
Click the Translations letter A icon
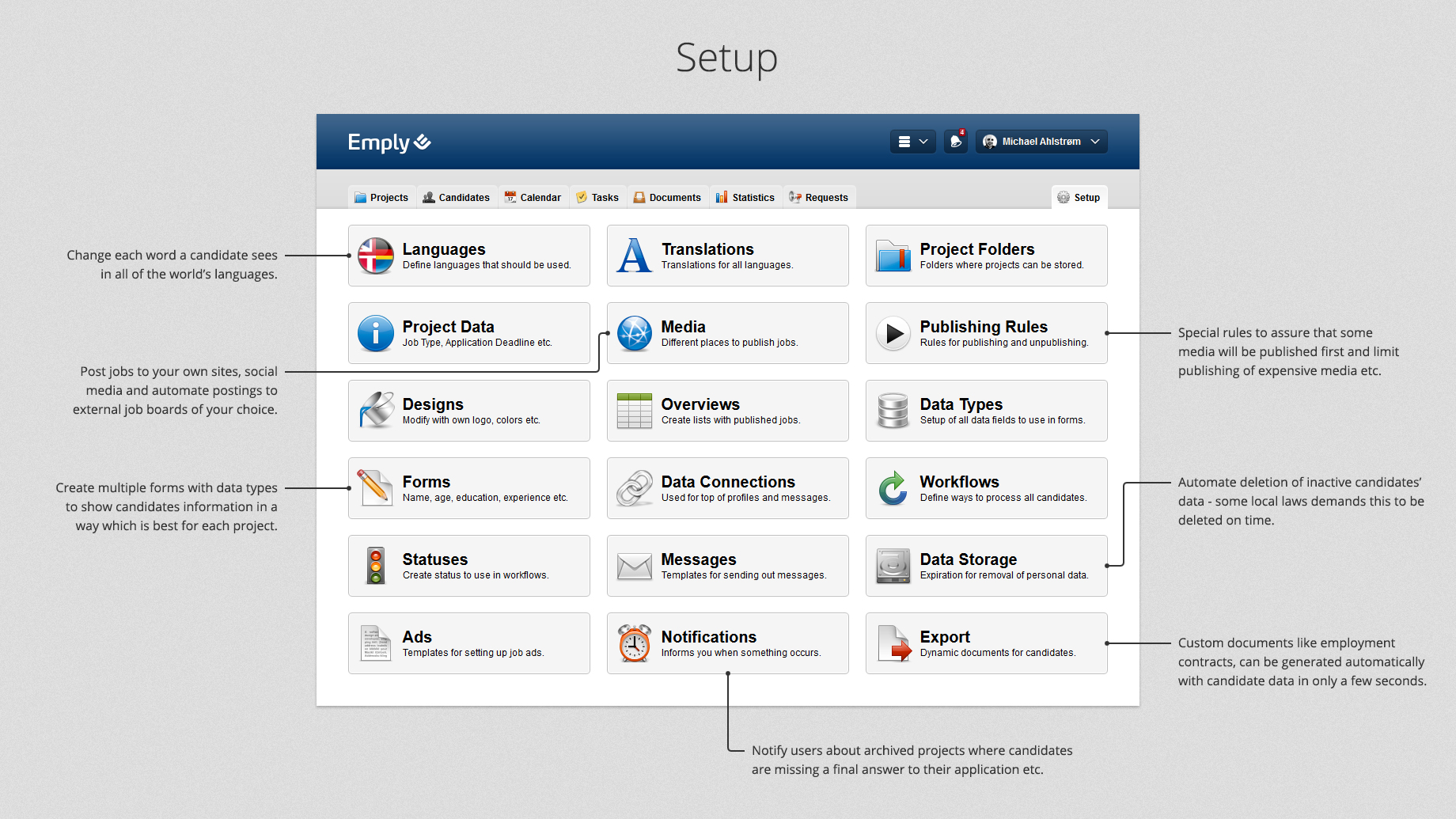tap(635, 256)
